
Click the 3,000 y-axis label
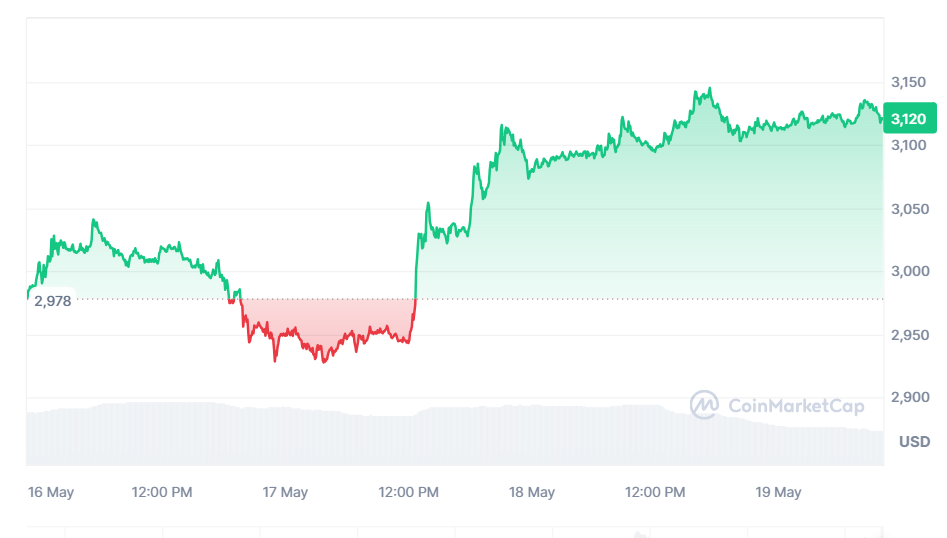910,271
